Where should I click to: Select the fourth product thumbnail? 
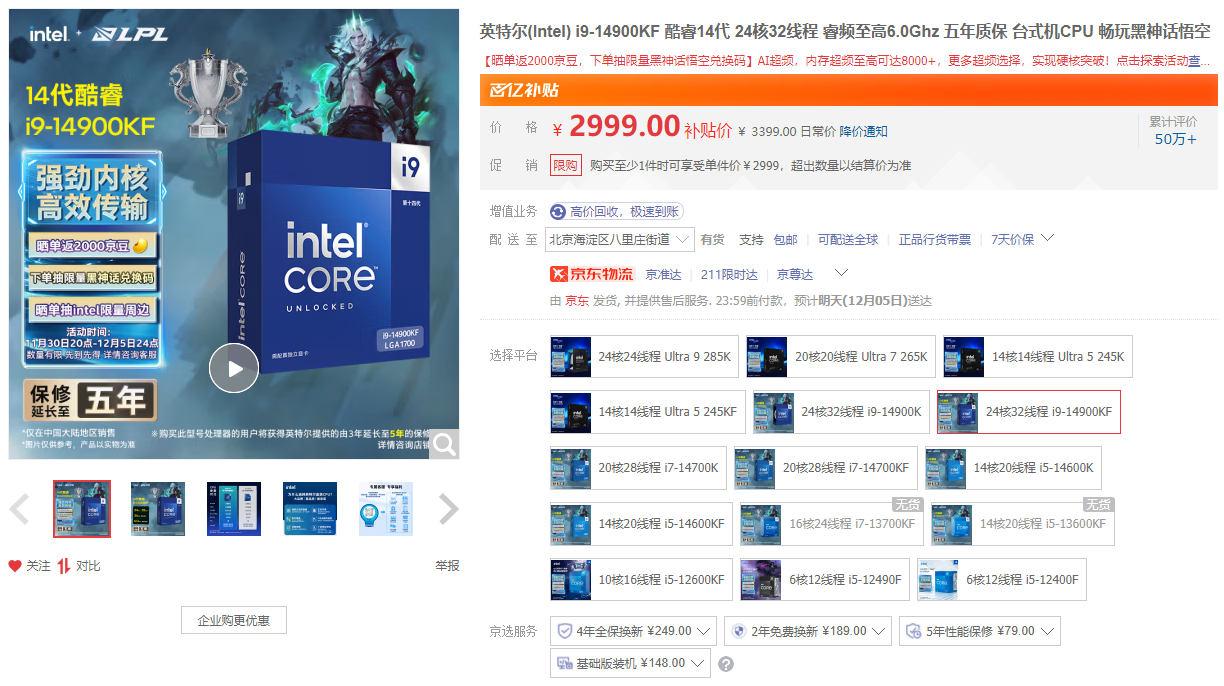310,509
